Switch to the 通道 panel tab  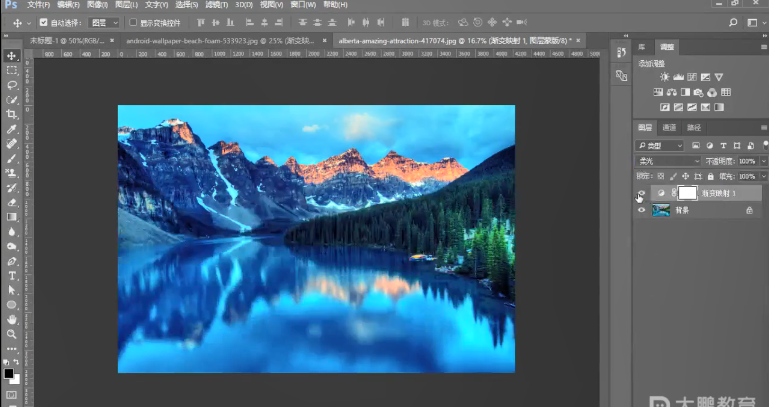[669, 128]
